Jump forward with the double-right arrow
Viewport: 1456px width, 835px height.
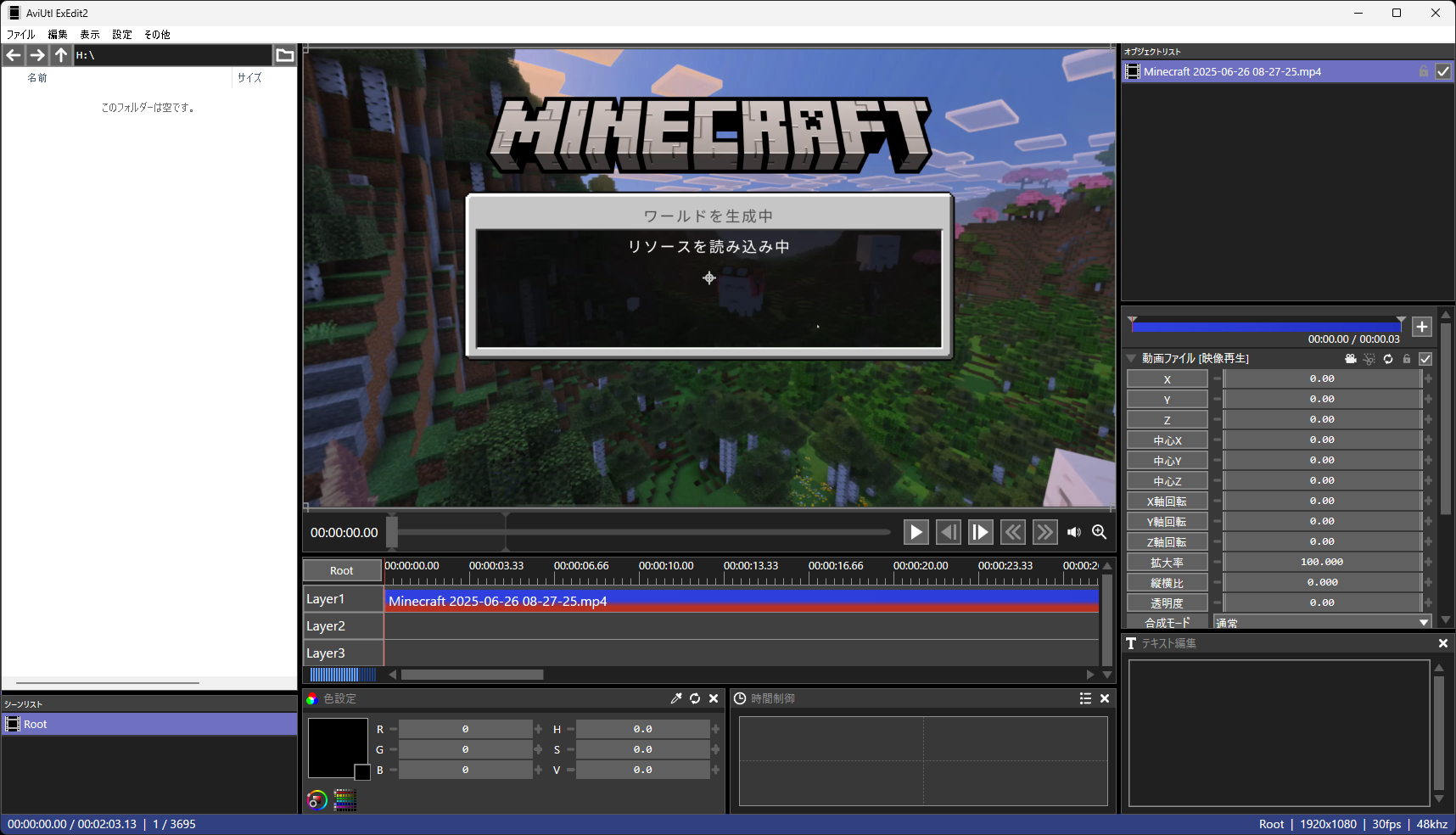click(1045, 532)
